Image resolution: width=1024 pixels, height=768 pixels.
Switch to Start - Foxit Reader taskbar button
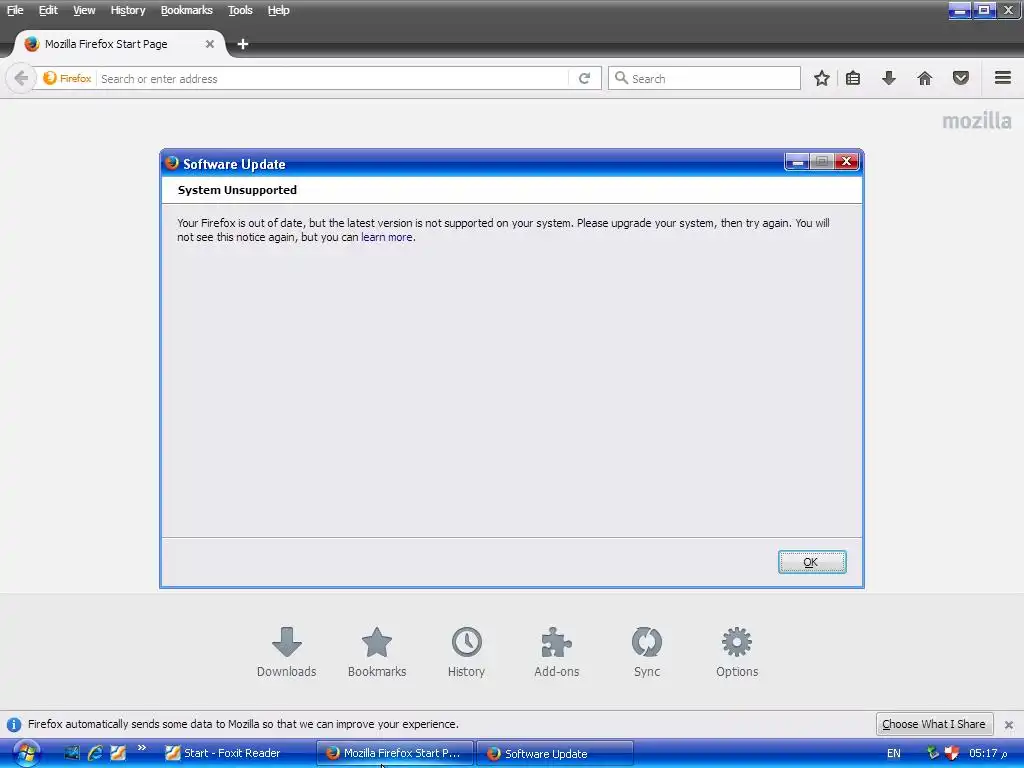coord(223,753)
